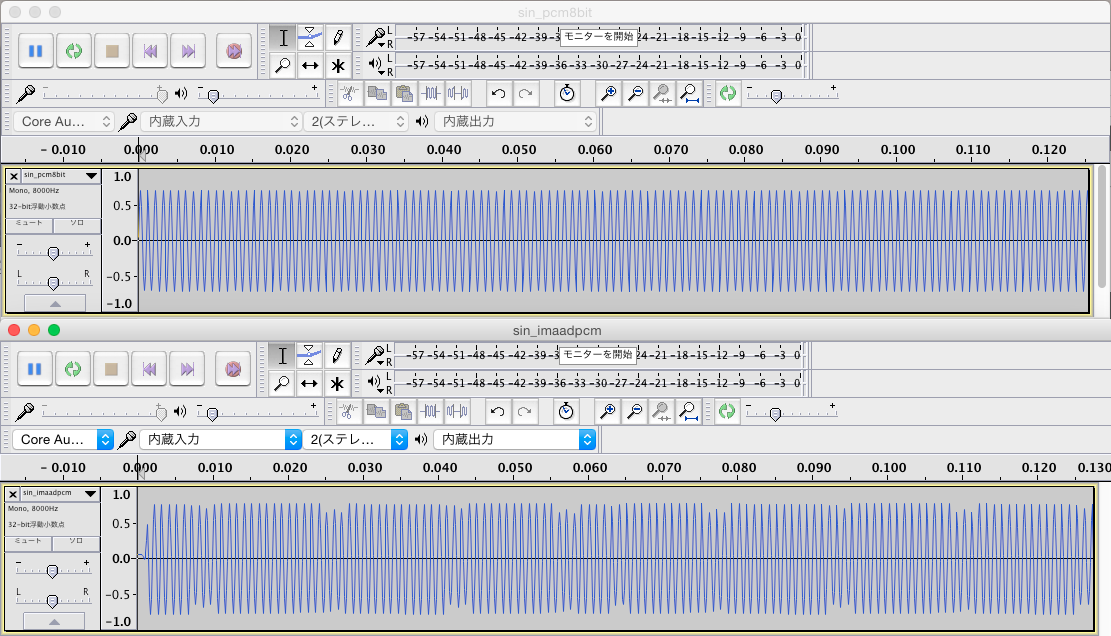Image resolution: width=1111 pixels, height=636 pixels.
Task: Select the Time Shift tool in sin_imaadpcm window
Action: pos(309,384)
